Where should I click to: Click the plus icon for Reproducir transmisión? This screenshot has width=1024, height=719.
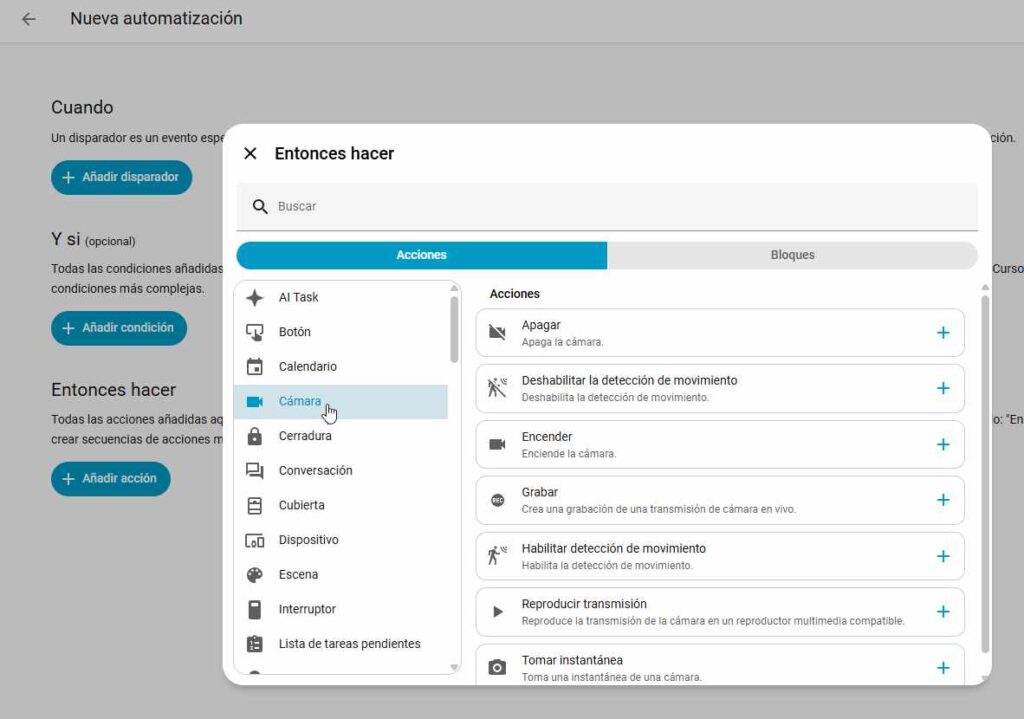point(942,612)
